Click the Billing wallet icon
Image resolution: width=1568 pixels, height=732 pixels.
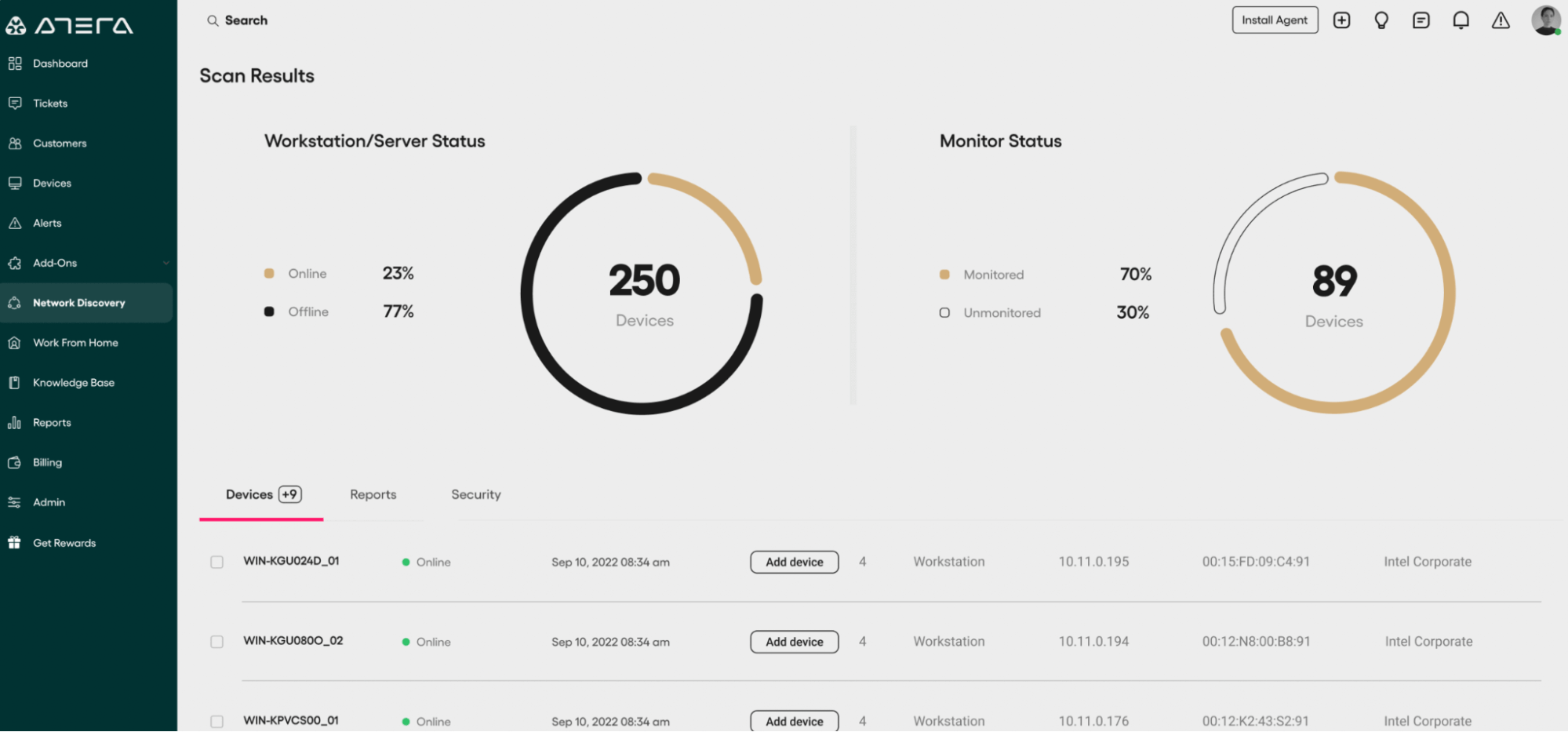(15, 463)
